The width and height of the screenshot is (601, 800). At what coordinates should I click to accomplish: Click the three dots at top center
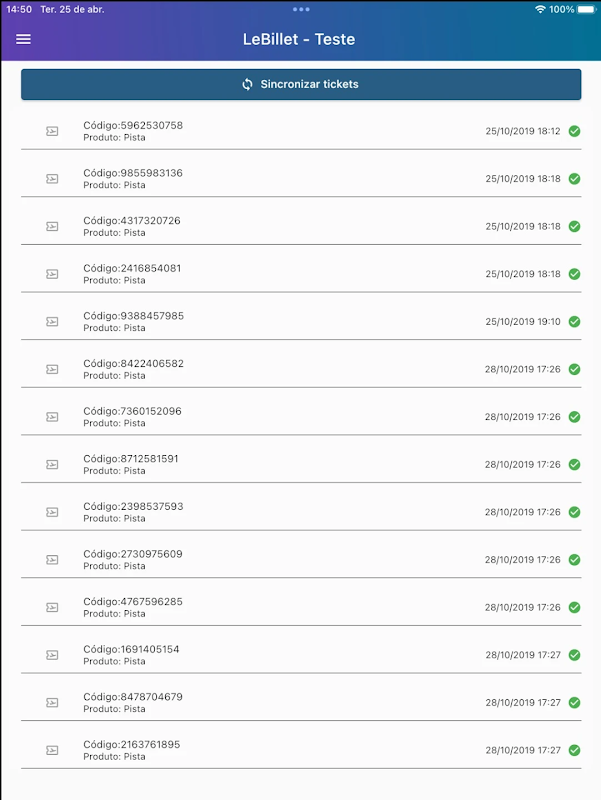pos(301,9)
